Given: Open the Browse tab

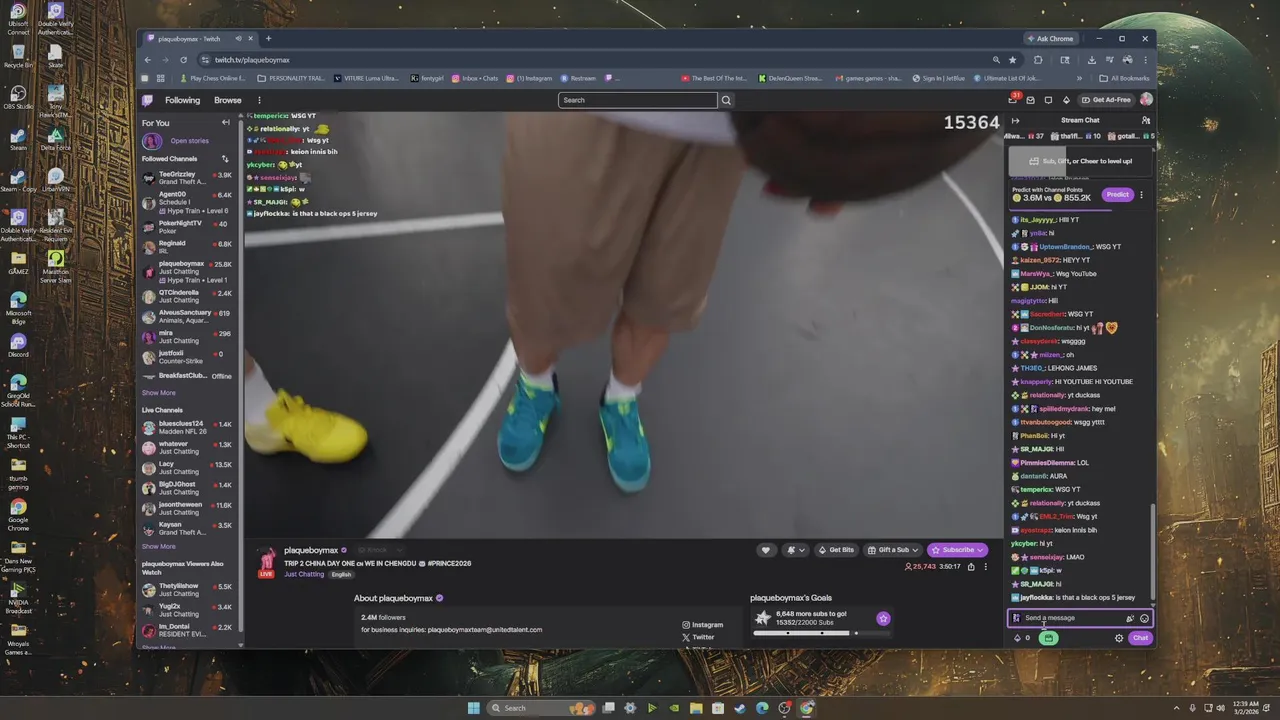Looking at the screenshot, I should click(227, 100).
